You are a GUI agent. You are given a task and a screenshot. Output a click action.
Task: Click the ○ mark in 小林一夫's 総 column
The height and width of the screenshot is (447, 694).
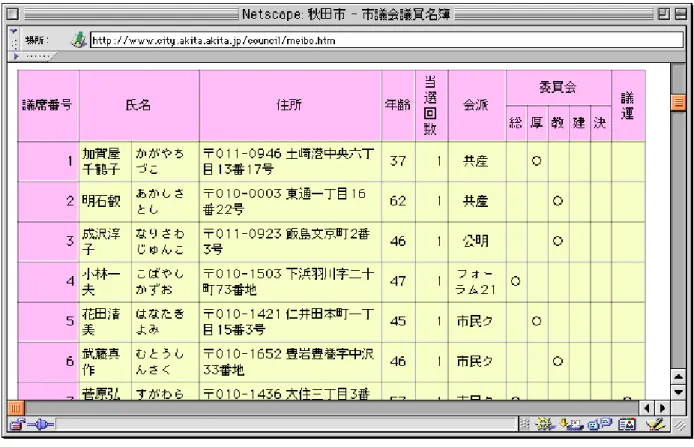click(x=516, y=281)
